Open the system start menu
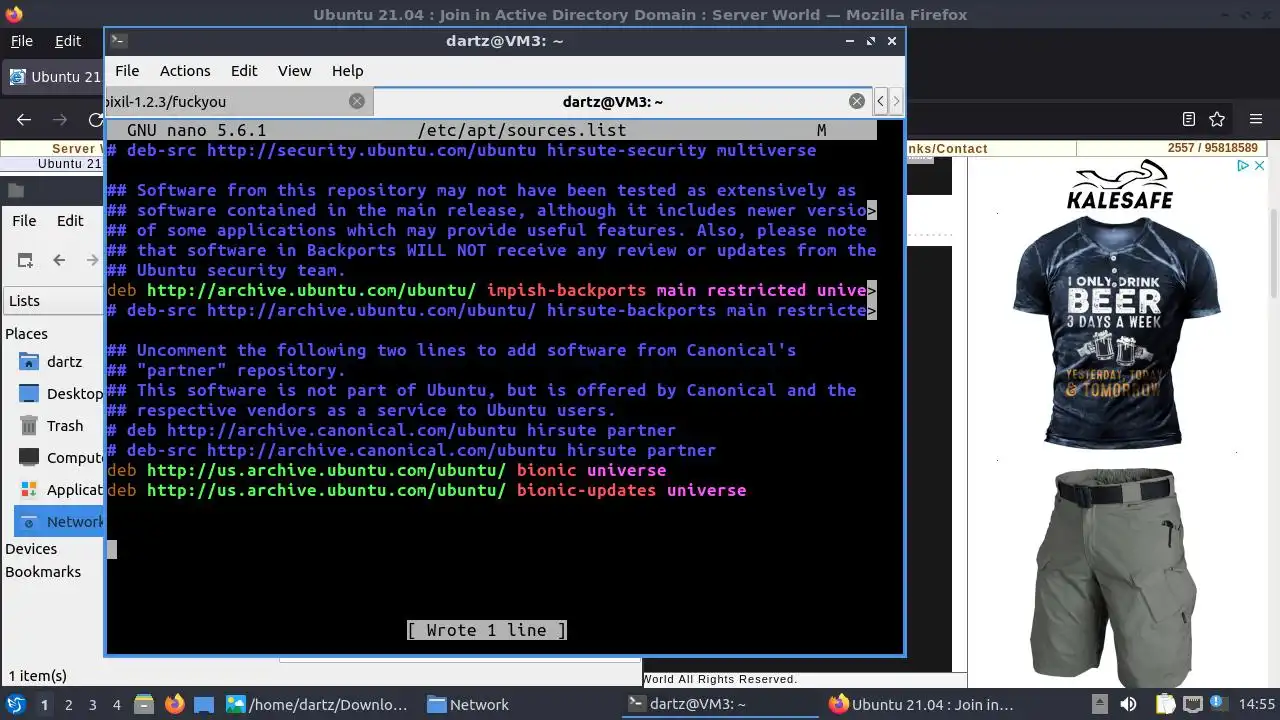The height and width of the screenshot is (720, 1280). coord(15,704)
